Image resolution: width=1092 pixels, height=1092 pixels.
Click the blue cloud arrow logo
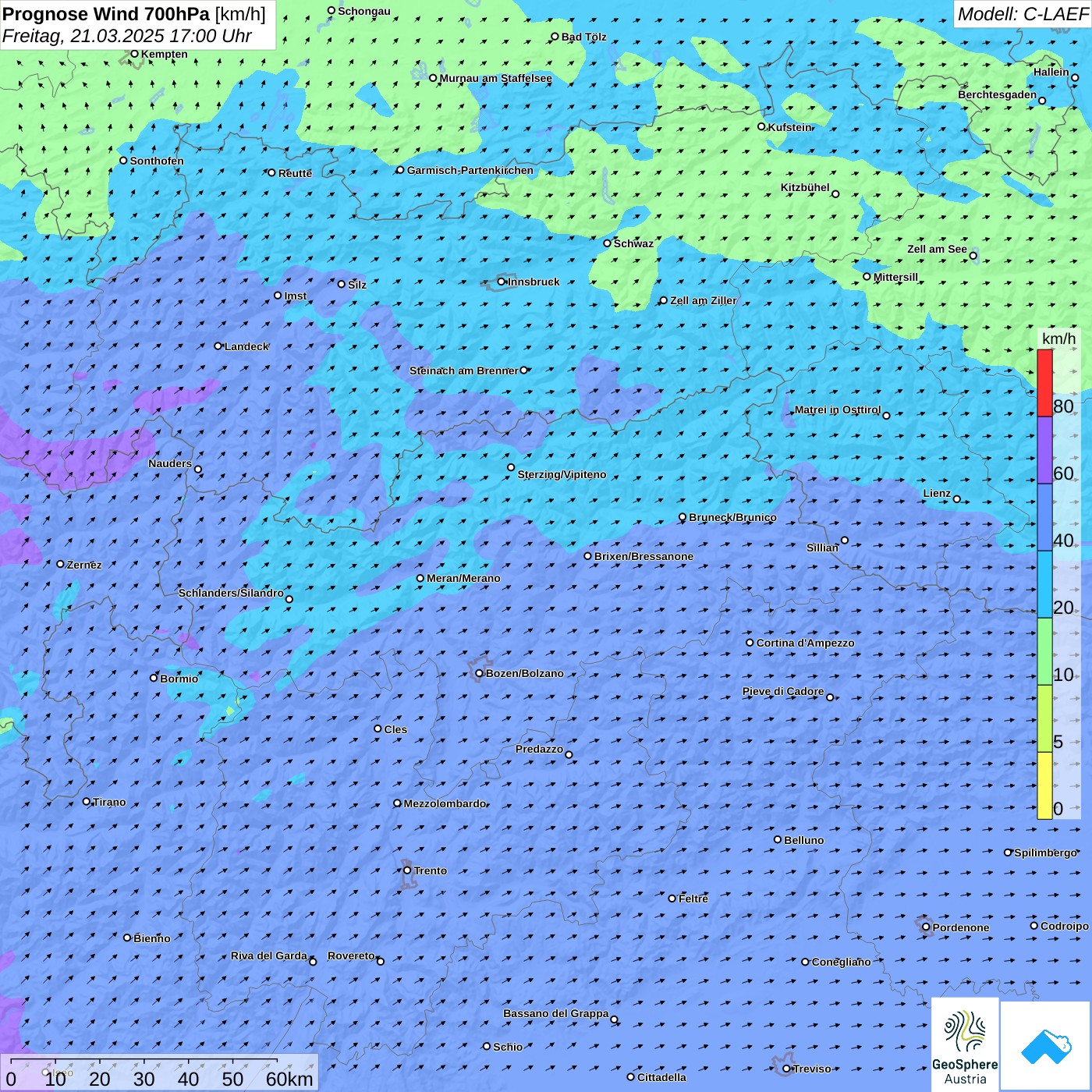1046,1046
